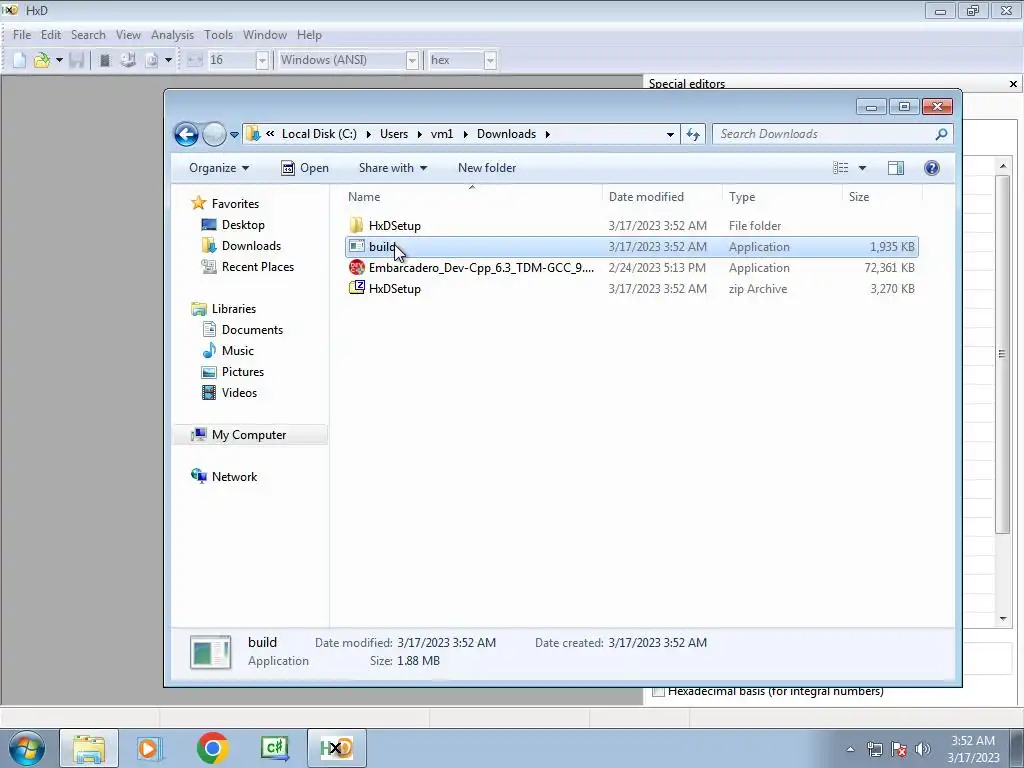Click Local Disk (C:) in address bar
This screenshot has width=1024, height=768.
click(x=319, y=134)
